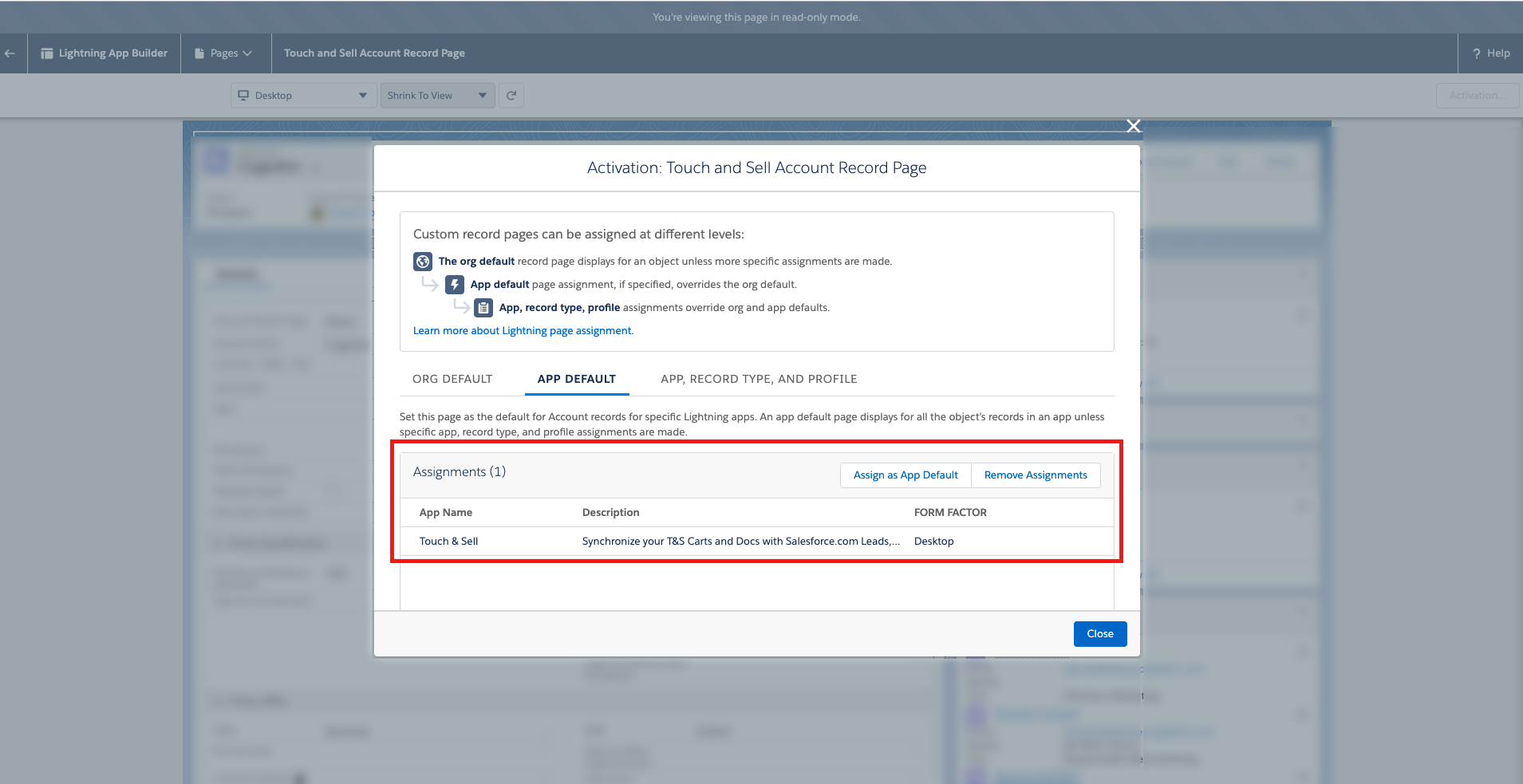
Task: Open the Lightning App Builder home
Action: click(x=105, y=53)
